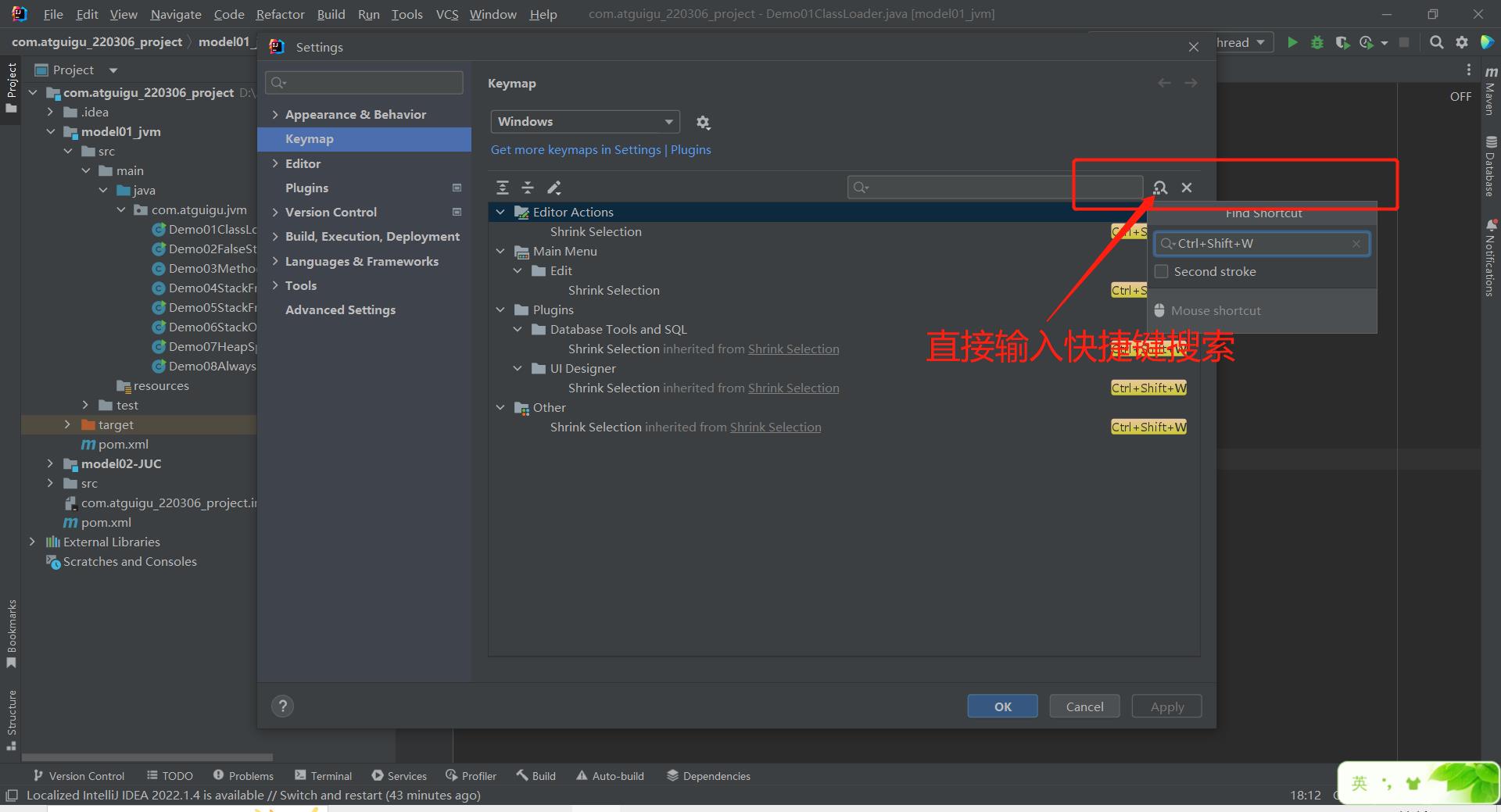Close the Settings dialog
Viewport: 1501px width, 812px height.
point(1194,47)
